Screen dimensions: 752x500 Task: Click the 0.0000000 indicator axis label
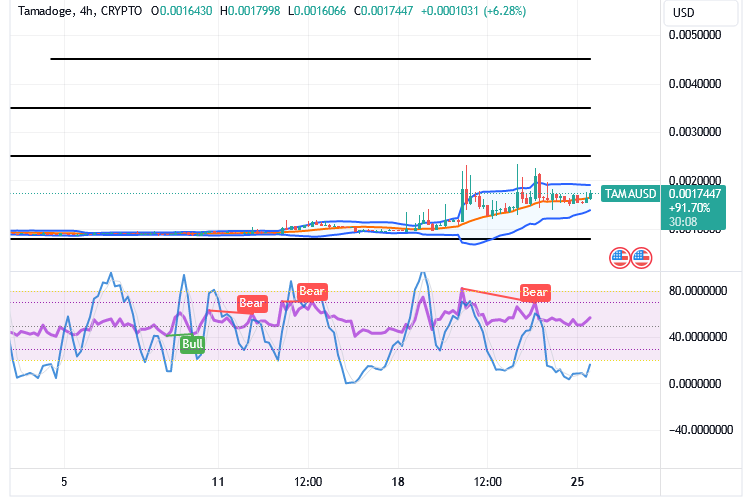pos(695,384)
